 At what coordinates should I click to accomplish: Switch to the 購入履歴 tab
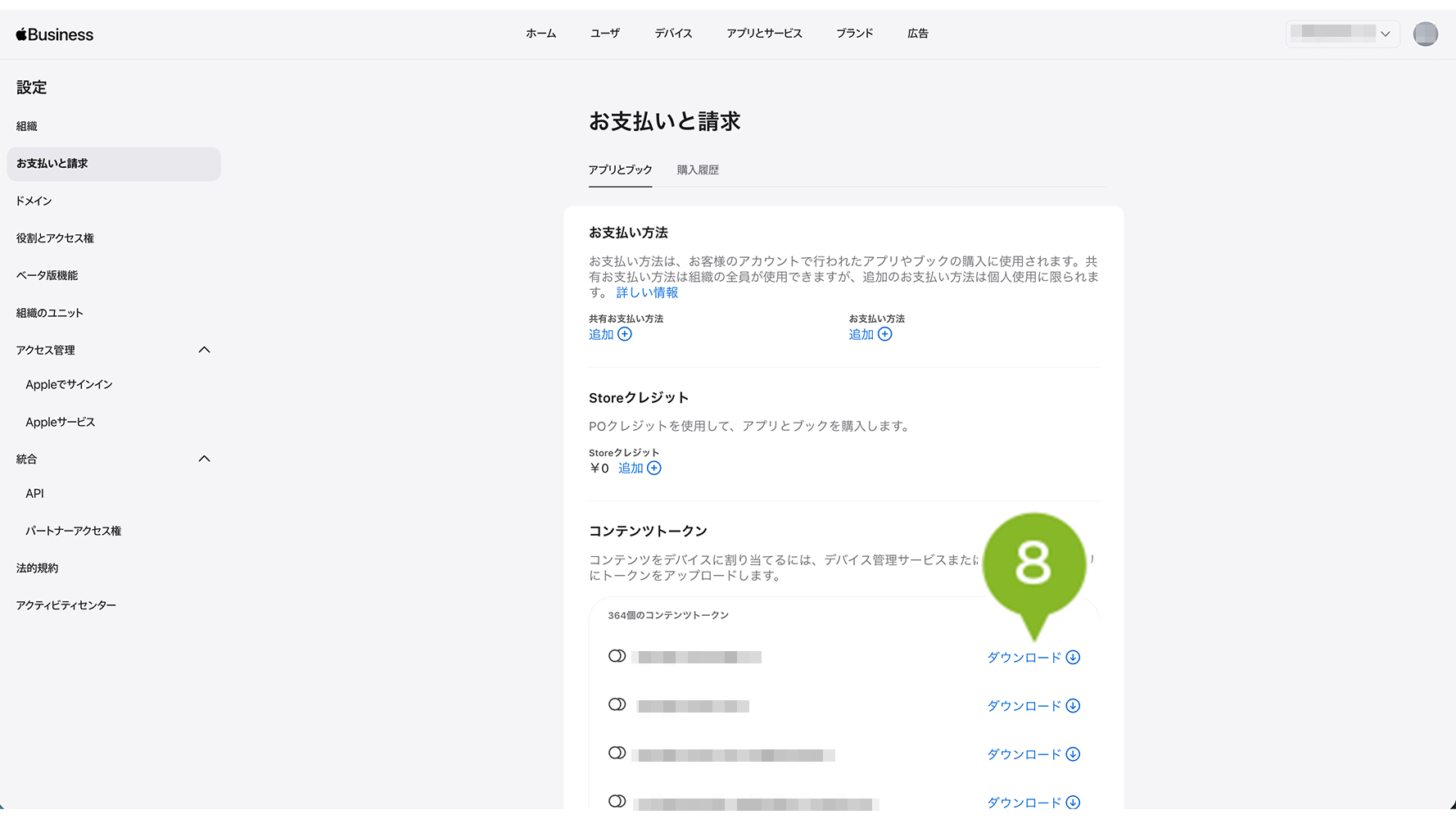click(x=698, y=170)
